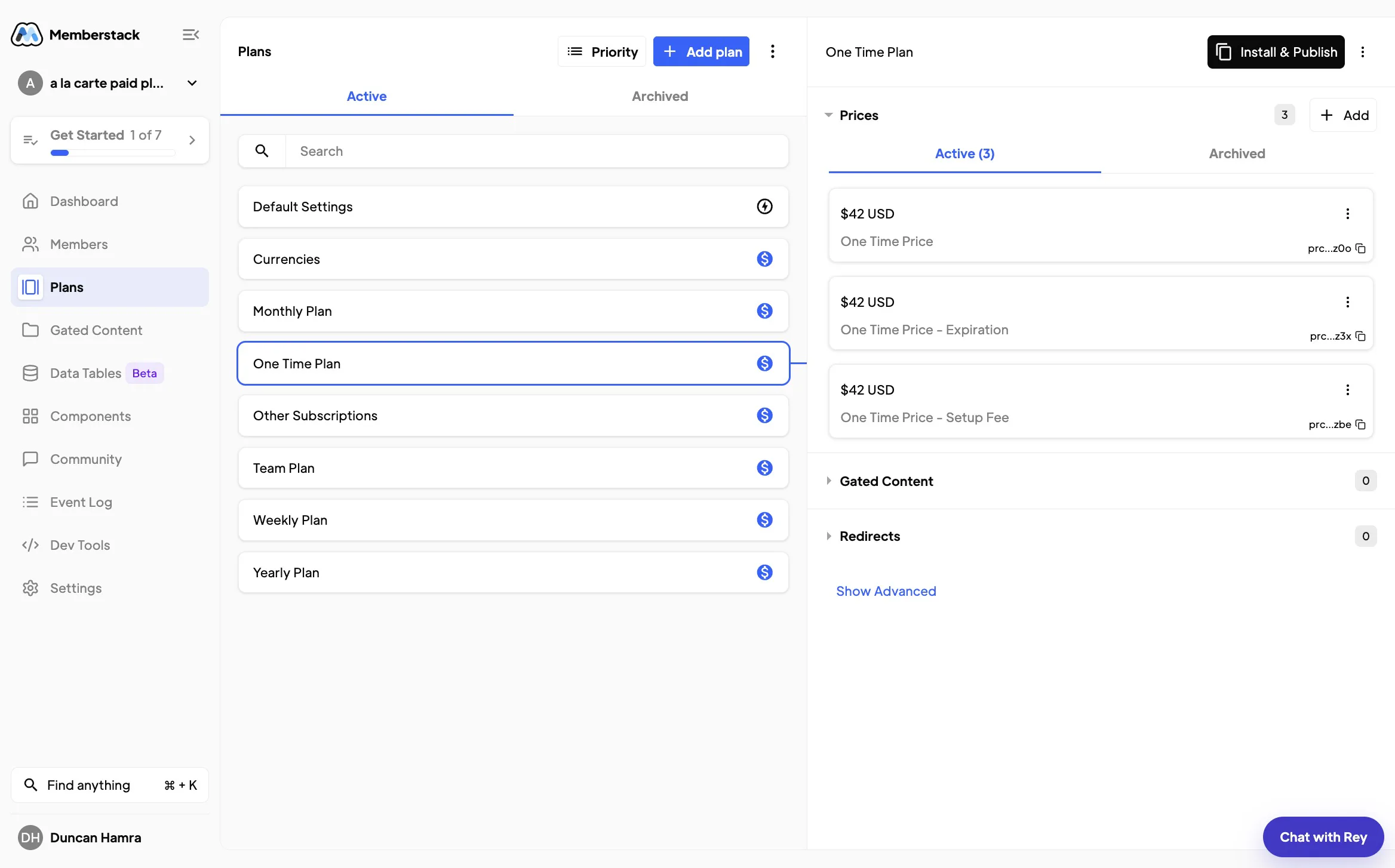Viewport: 1395px width, 868px height.
Task: Open the Priority sort dropdown
Action: point(602,51)
